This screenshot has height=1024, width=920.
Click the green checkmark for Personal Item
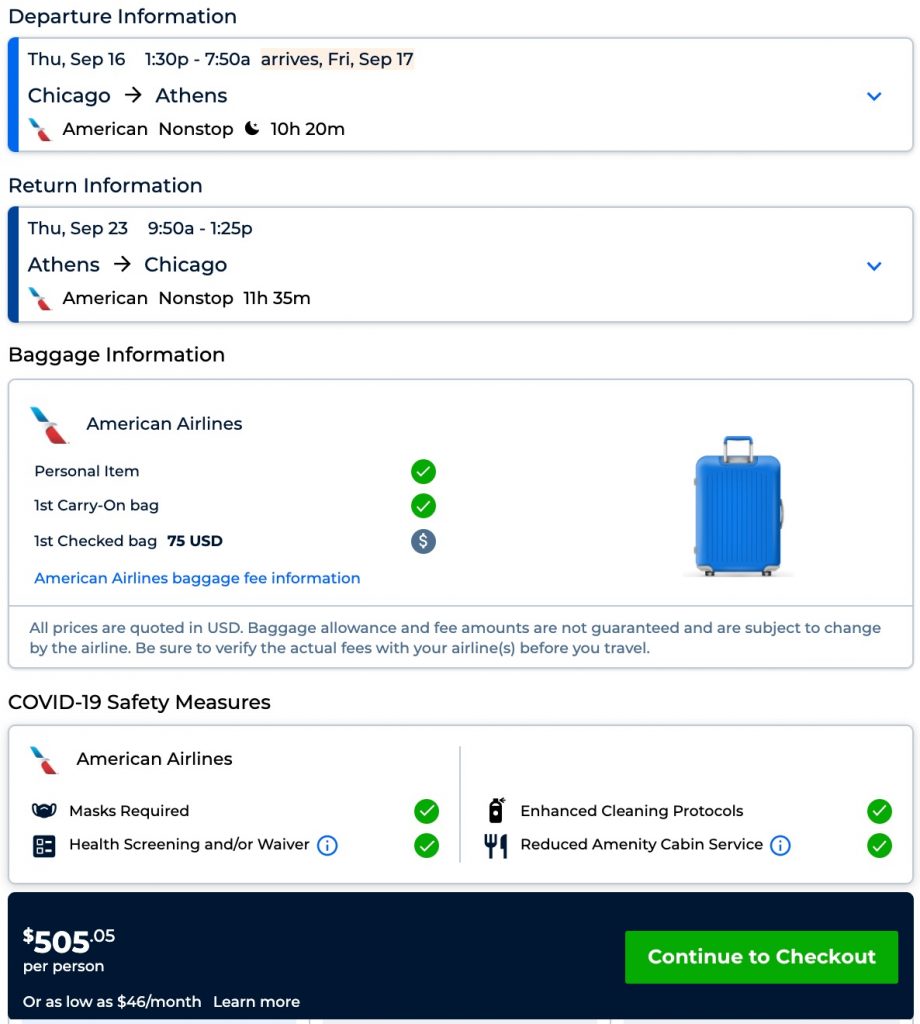[423, 471]
